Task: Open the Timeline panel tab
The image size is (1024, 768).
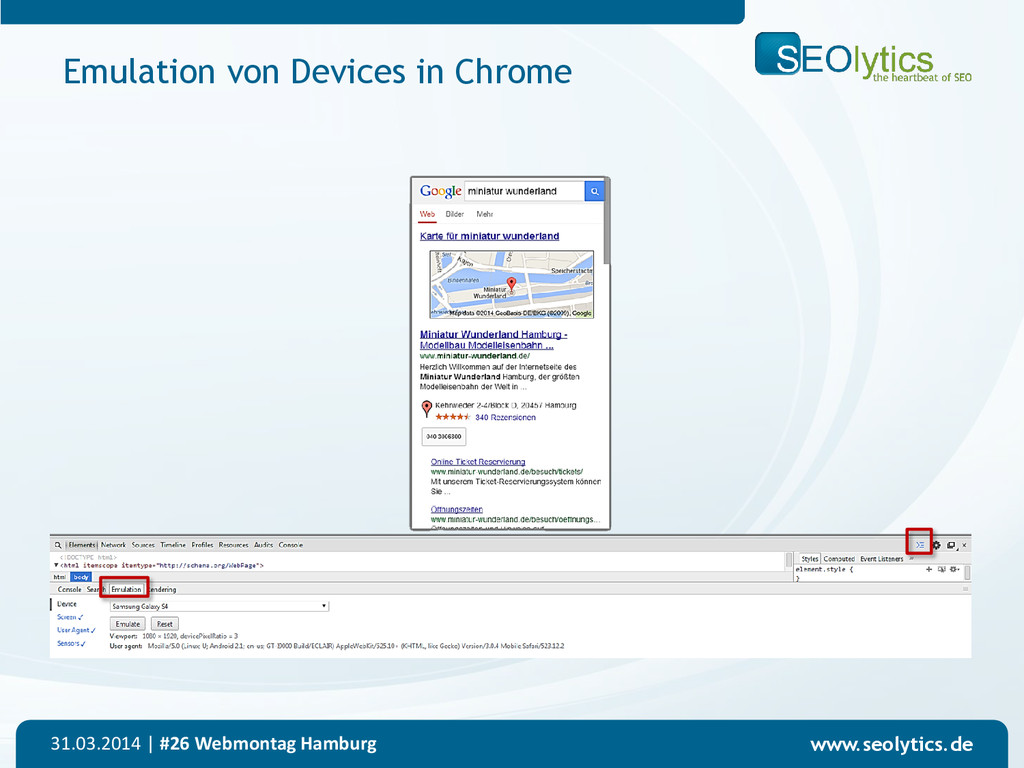Action: (173, 545)
